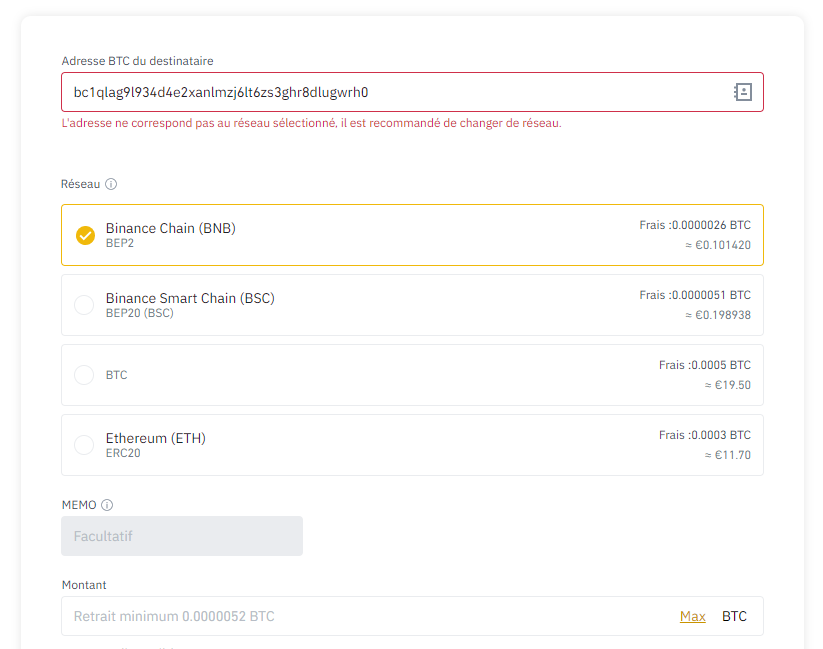Click the Max amount link
823x649 pixels.
point(692,616)
